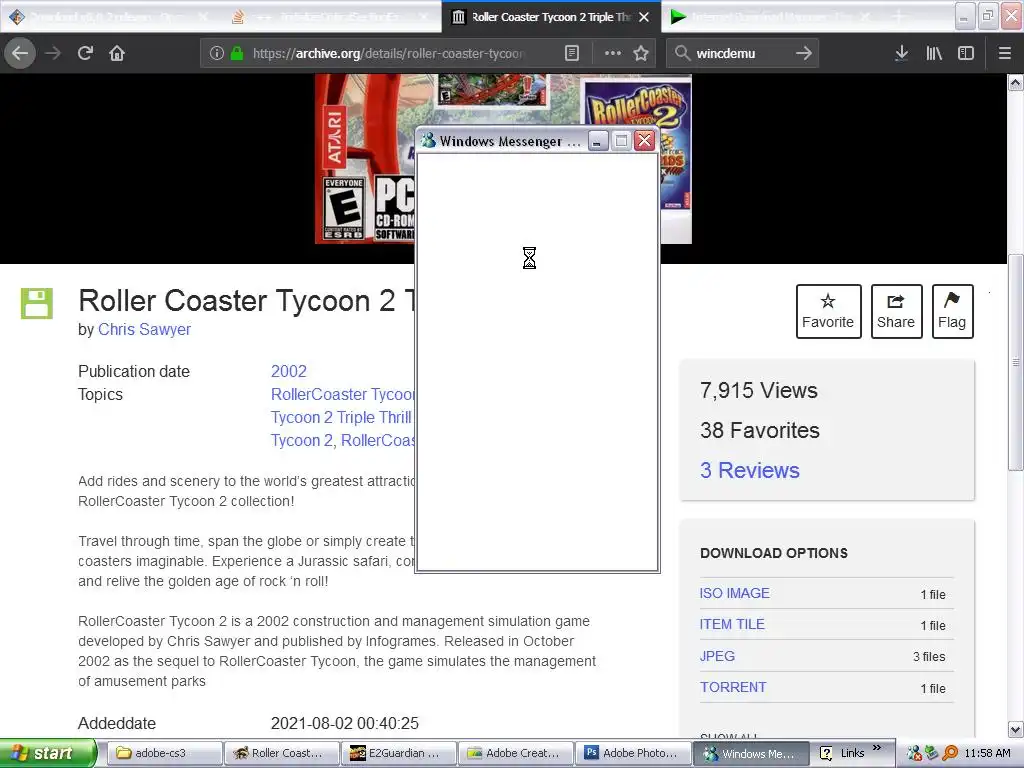Screen dimensions: 1024x768
Task: Click the search magnifier icon beside wincdemu
Action: (x=682, y=54)
